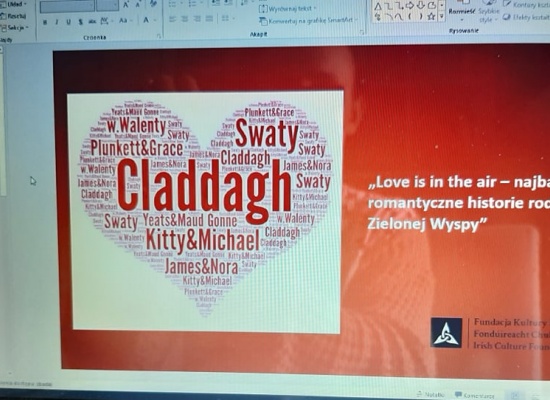This screenshot has height=400, width=550.
Task: Expand the shapes gallery more arrow
Action: [x=442, y=16]
